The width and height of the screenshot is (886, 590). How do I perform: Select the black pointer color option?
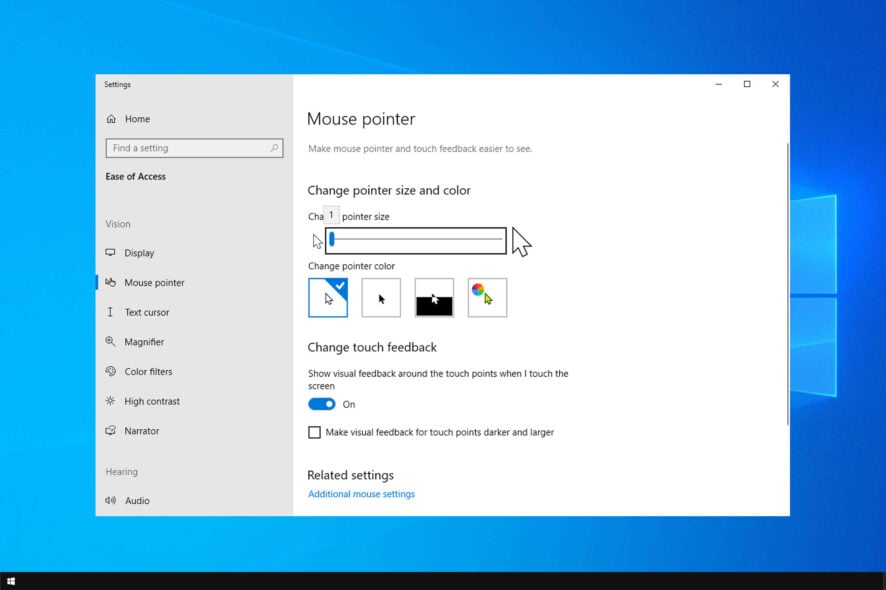coord(381,298)
